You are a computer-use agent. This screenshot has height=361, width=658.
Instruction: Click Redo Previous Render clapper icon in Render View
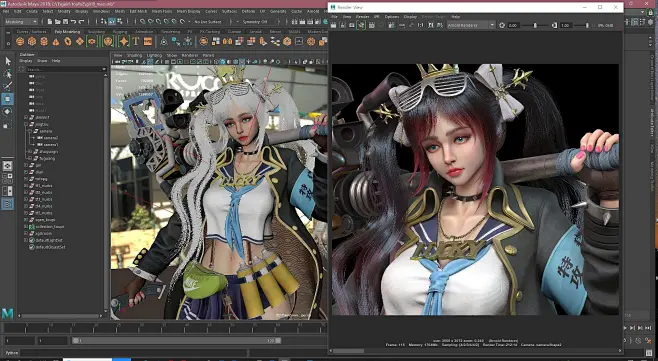(x=334, y=25)
